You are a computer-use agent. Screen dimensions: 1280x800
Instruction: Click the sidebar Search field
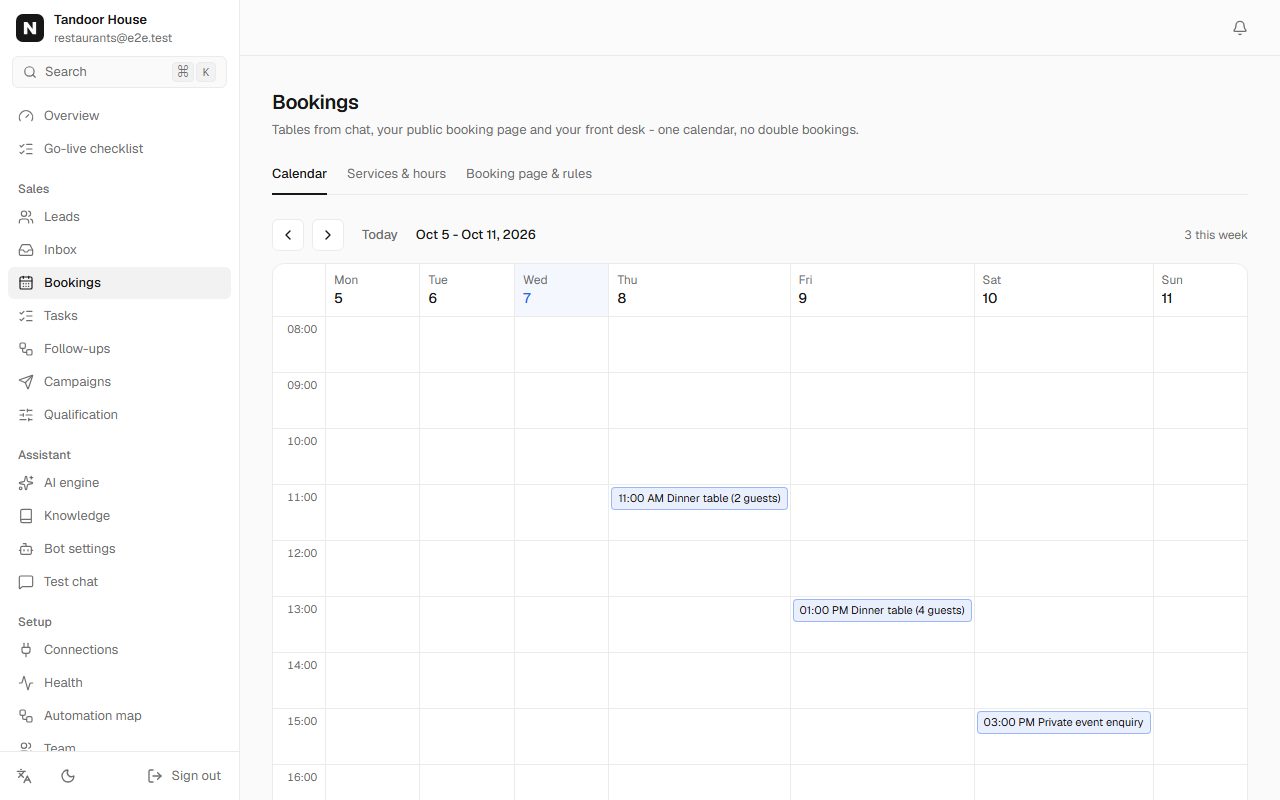(x=119, y=72)
